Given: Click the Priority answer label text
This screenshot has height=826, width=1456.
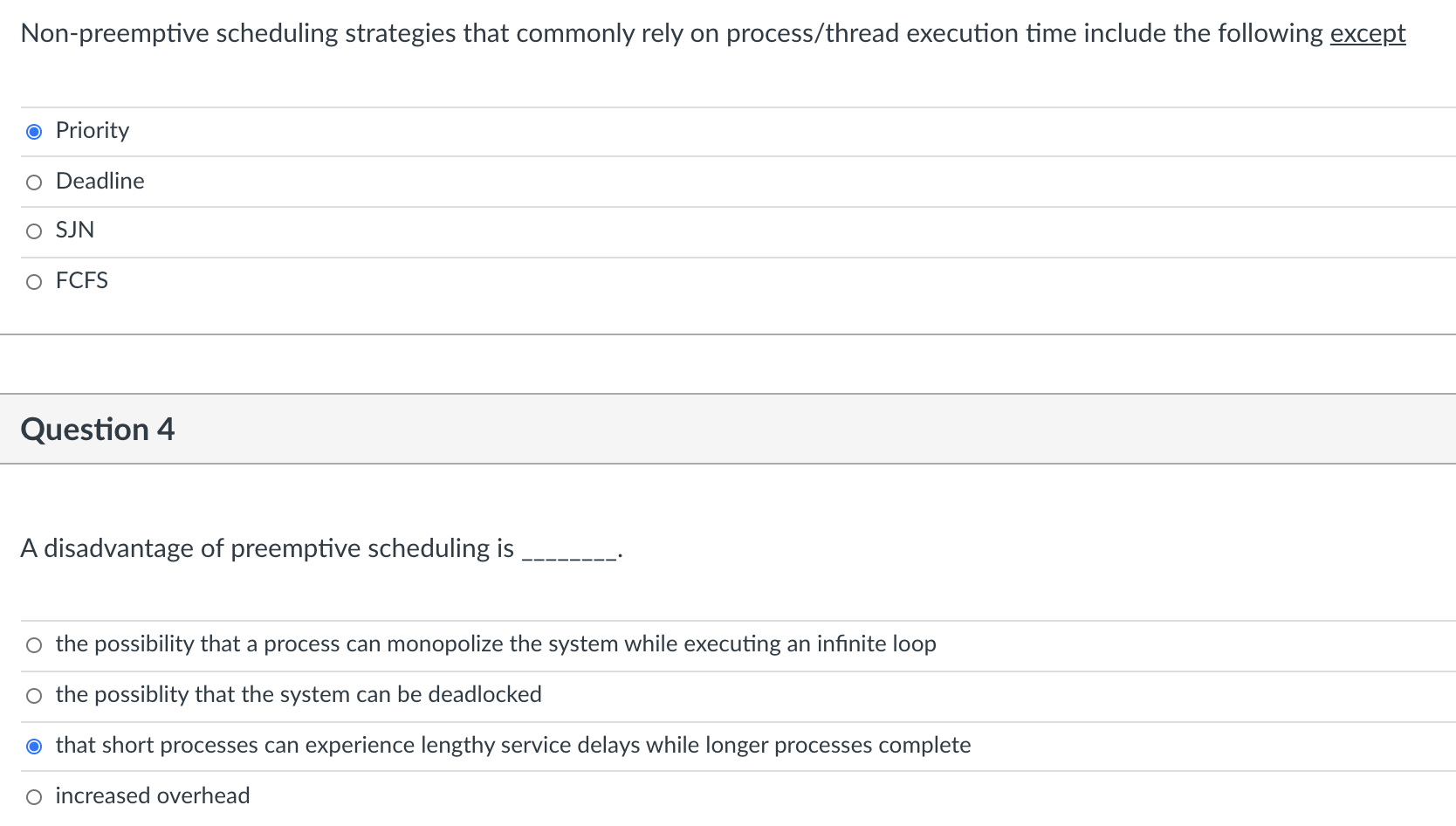Looking at the screenshot, I should click(x=92, y=131).
